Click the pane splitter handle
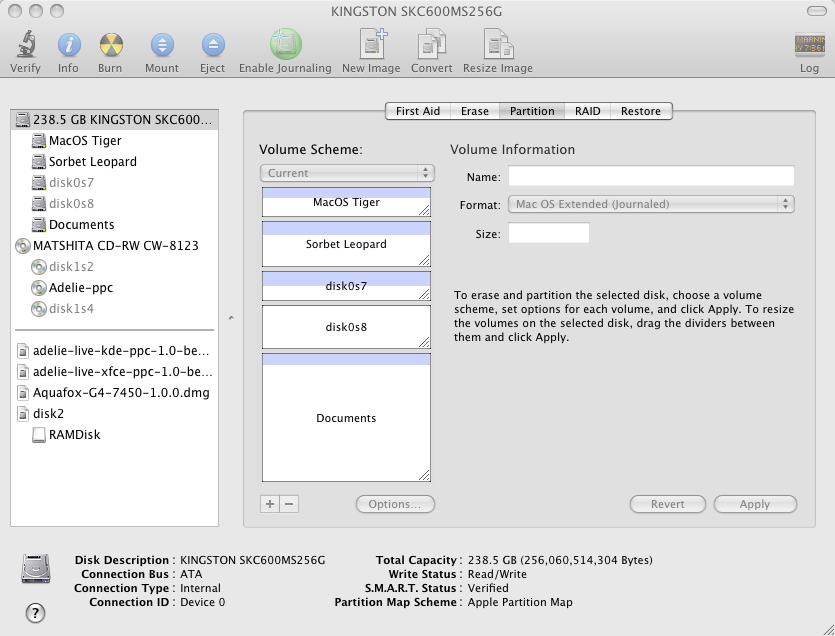This screenshot has height=636, width=835. point(231,318)
